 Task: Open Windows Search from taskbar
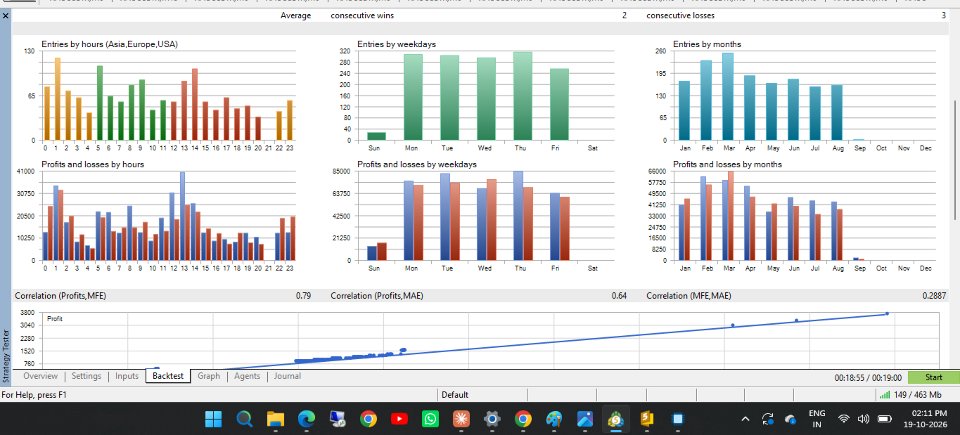click(x=244, y=419)
